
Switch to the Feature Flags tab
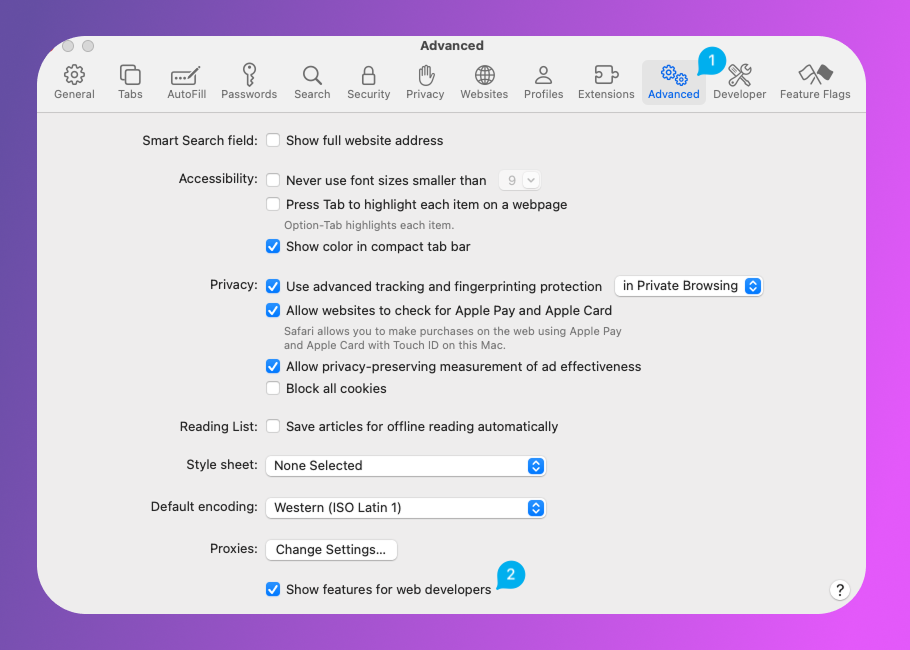click(x=815, y=82)
